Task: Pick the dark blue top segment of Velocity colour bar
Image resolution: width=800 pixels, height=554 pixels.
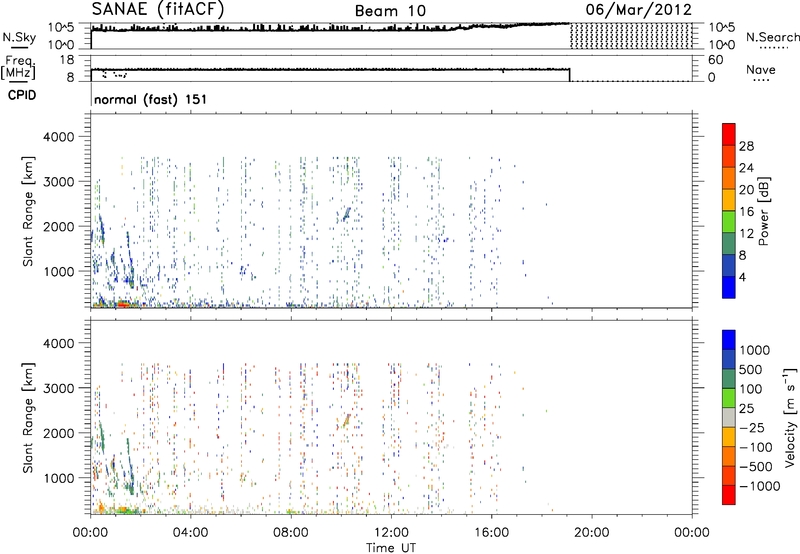Action: (x=729, y=339)
